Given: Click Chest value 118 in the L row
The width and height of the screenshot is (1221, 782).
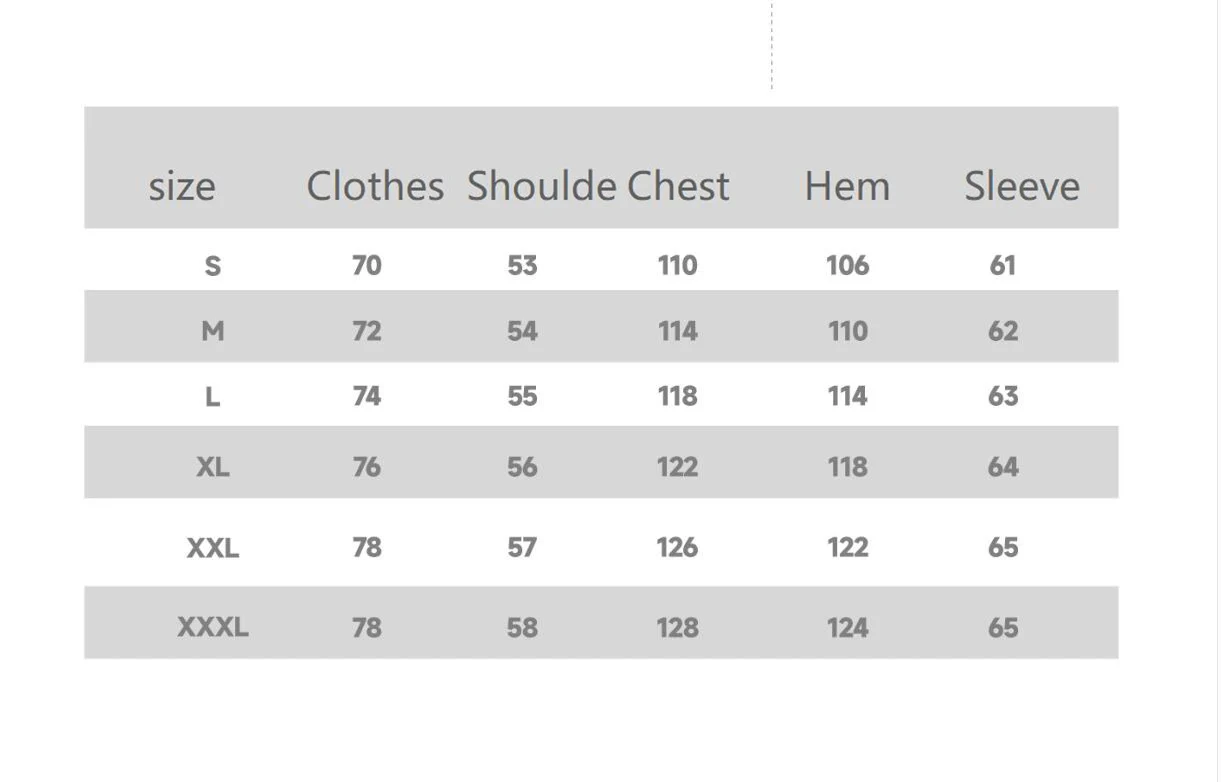Looking at the screenshot, I should click(677, 397).
